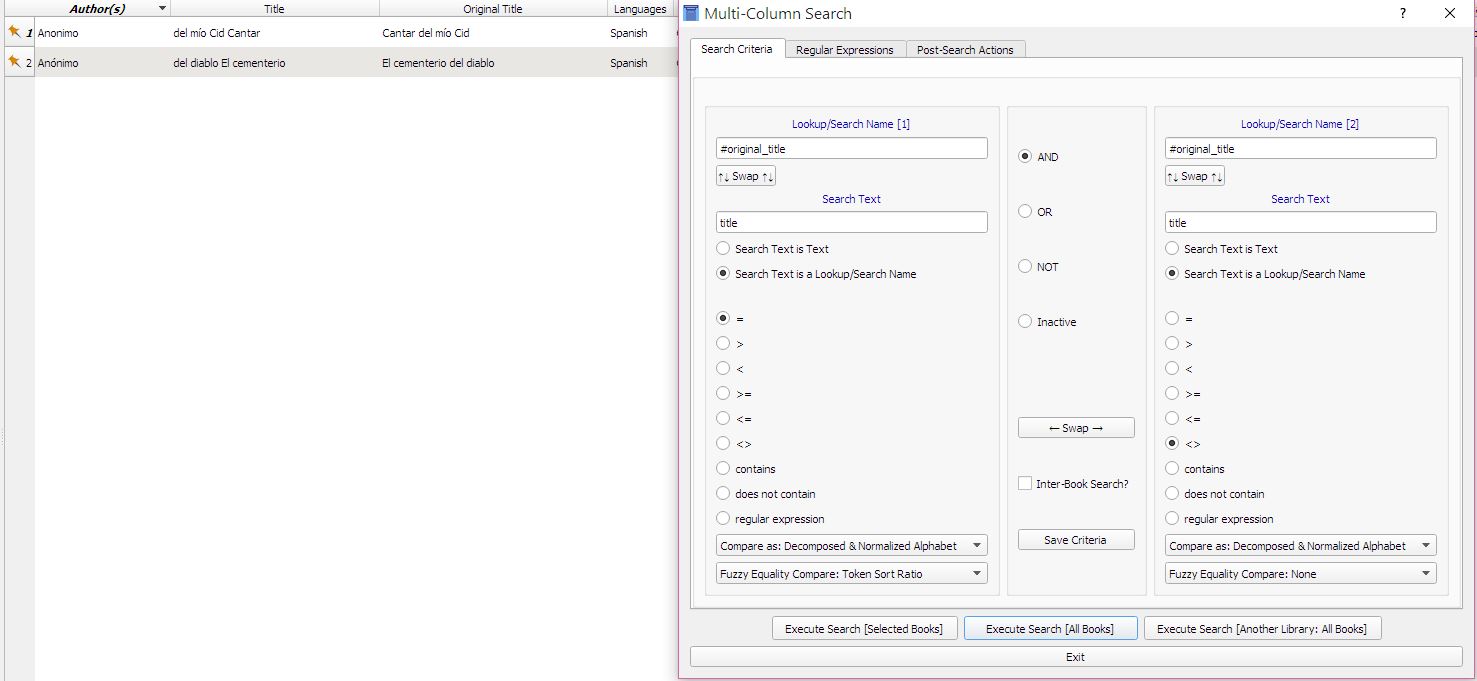
Task: Click the Exit button
Action: [x=1075, y=657]
